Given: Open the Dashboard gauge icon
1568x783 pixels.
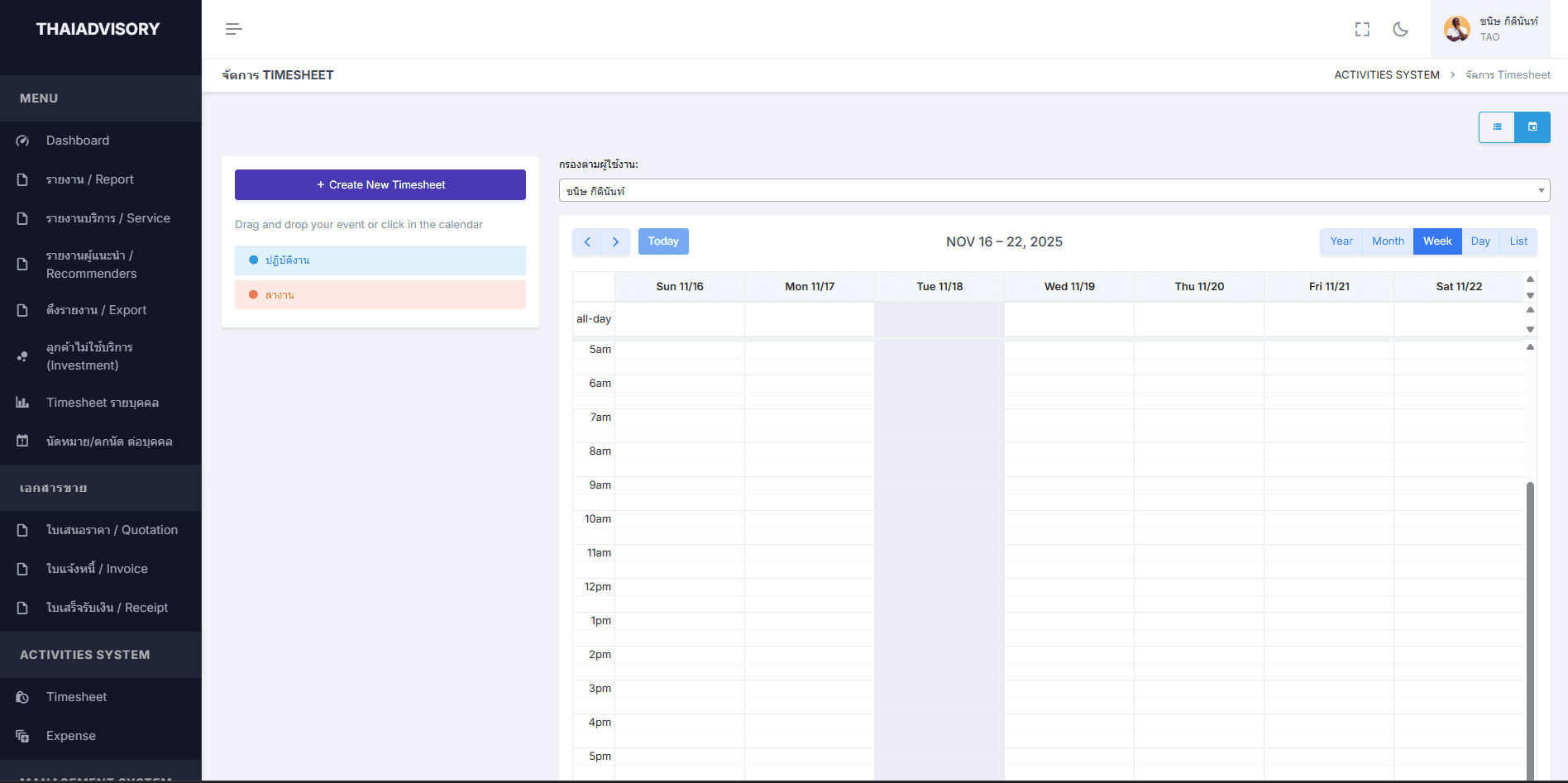Looking at the screenshot, I should tap(22, 141).
